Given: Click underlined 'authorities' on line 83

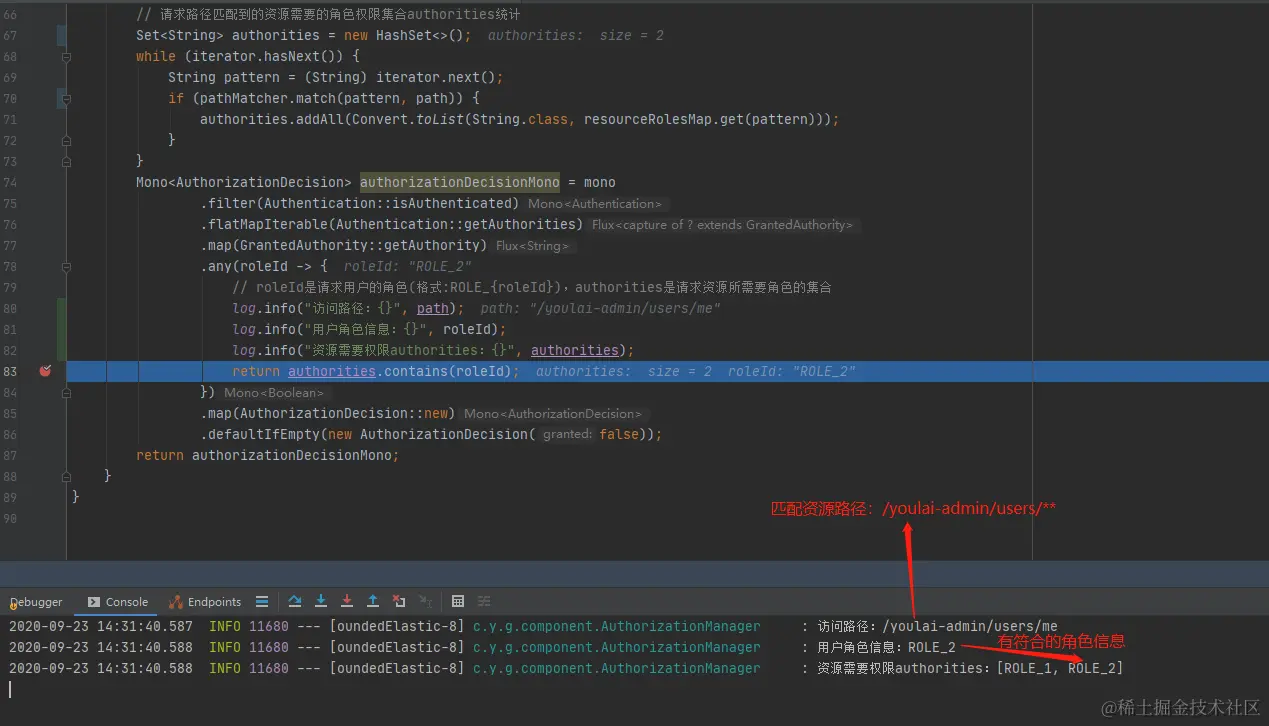Looking at the screenshot, I should 332,371.
